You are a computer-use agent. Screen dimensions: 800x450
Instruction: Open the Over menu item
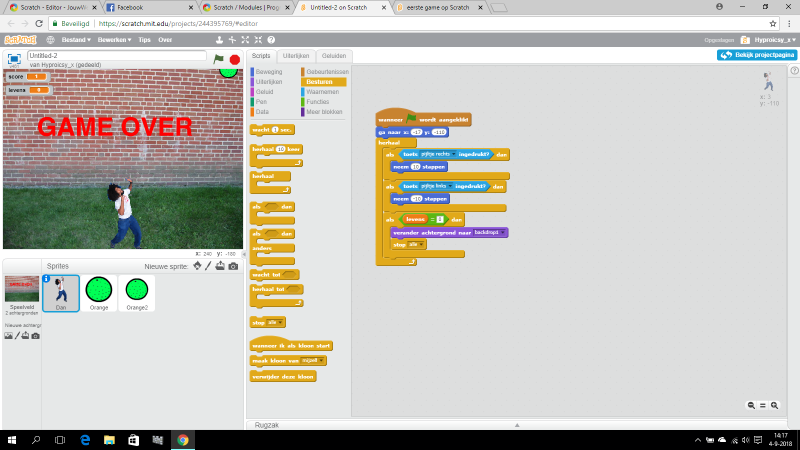coord(165,40)
